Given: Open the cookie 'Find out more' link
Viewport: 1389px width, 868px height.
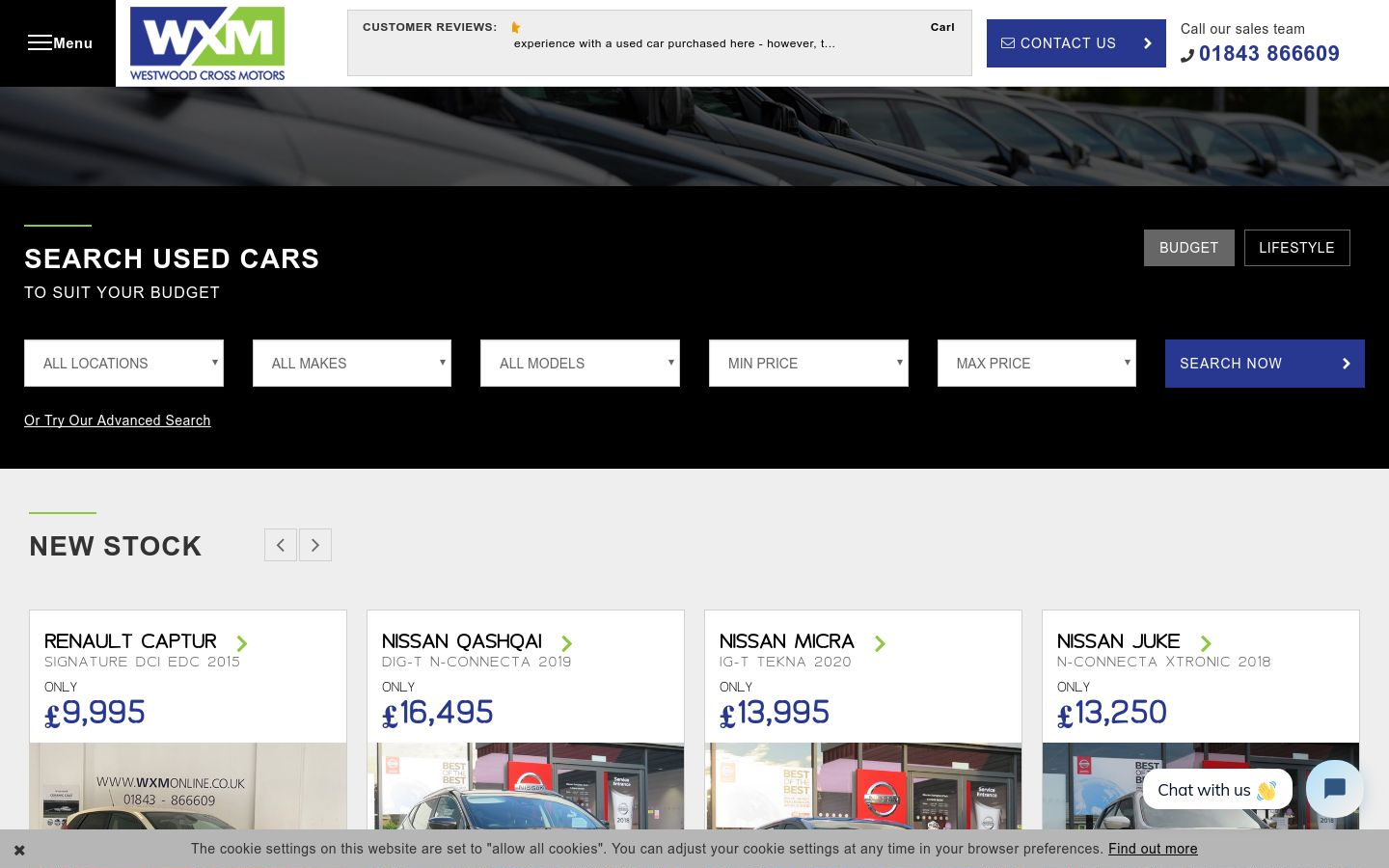Looking at the screenshot, I should click(1153, 849).
